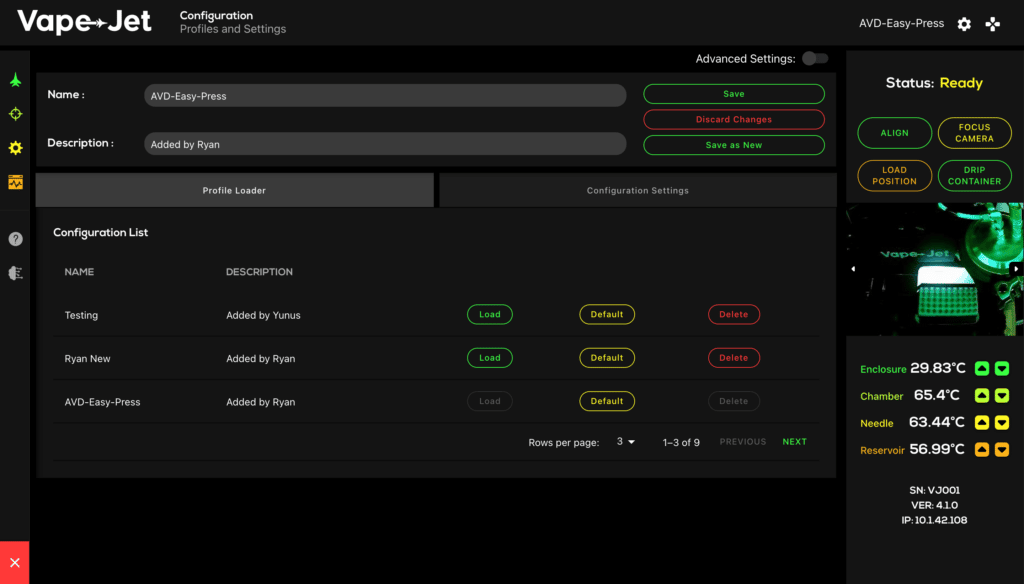Raise the Chamber temperature setpoint
This screenshot has height=584, width=1024.
pos(982,395)
